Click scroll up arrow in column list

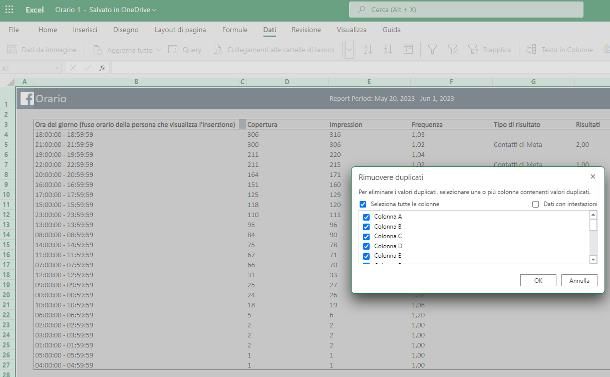pos(593,215)
